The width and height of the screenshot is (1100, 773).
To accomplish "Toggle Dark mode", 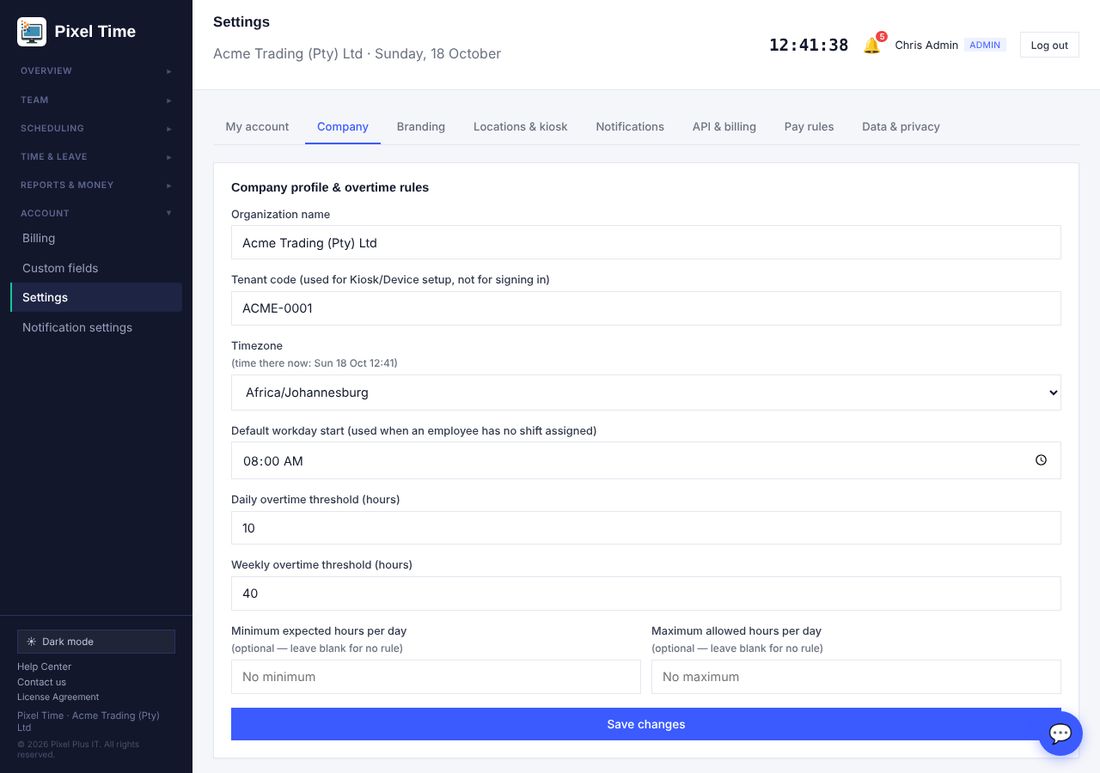I will [96, 641].
